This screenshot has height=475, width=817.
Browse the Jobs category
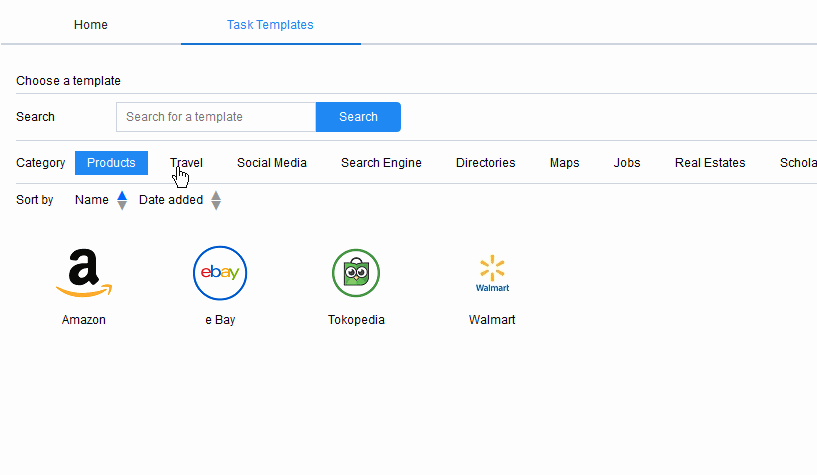click(627, 163)
